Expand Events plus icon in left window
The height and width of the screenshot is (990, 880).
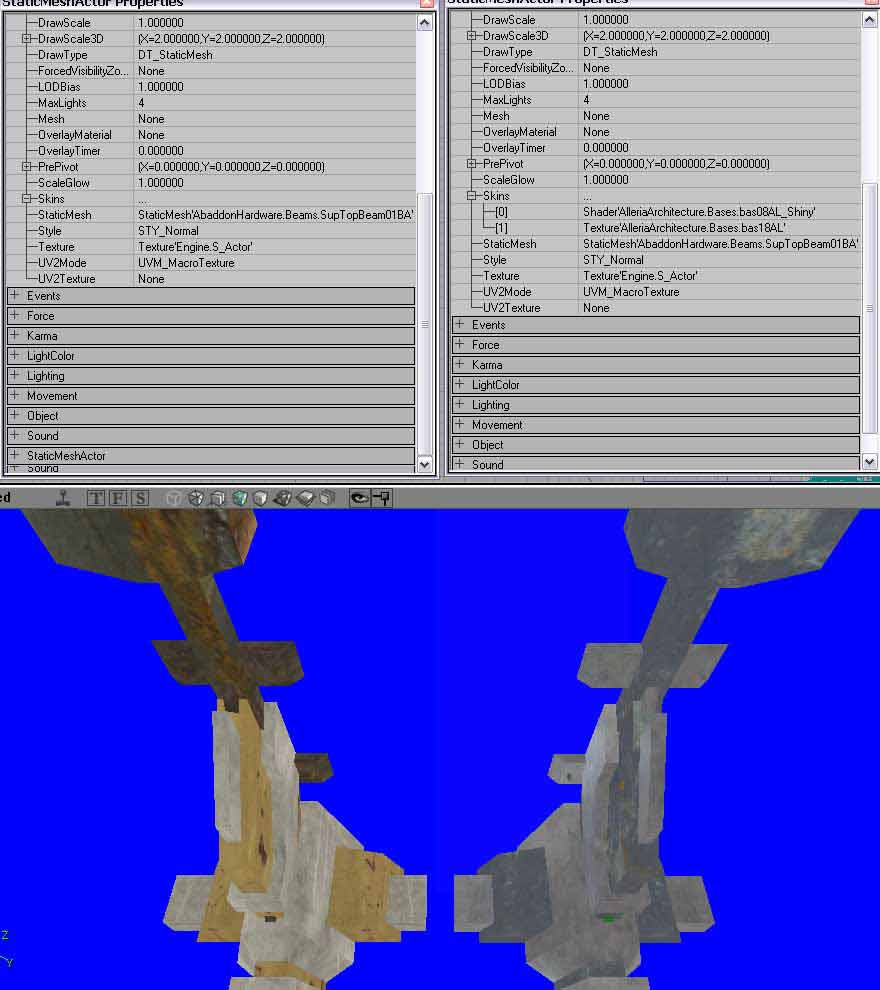pos(15,295)
